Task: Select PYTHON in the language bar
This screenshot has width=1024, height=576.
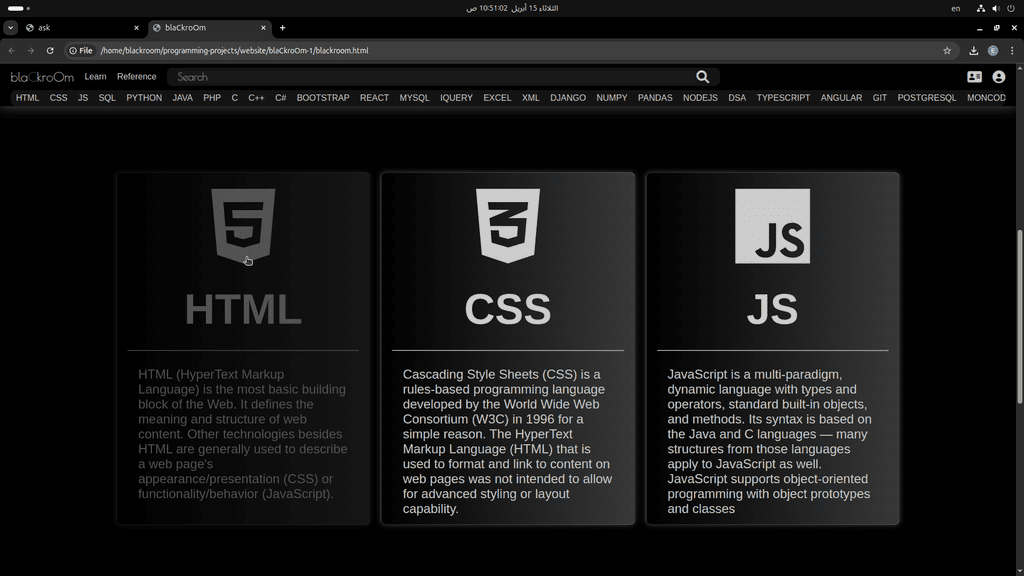Action: click(144, 98)
